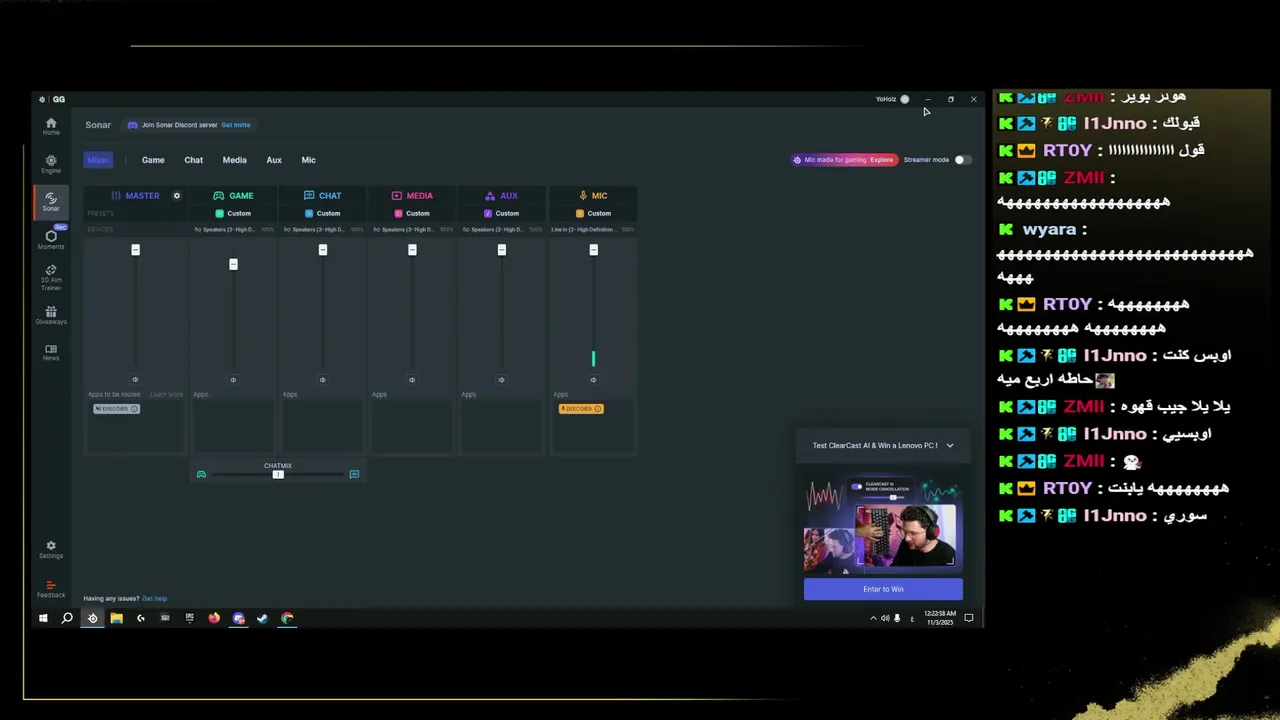The height and width of the screenshot is (720, 1280).
Task: Mute the Media channel
Action: [x=412, y=379]
